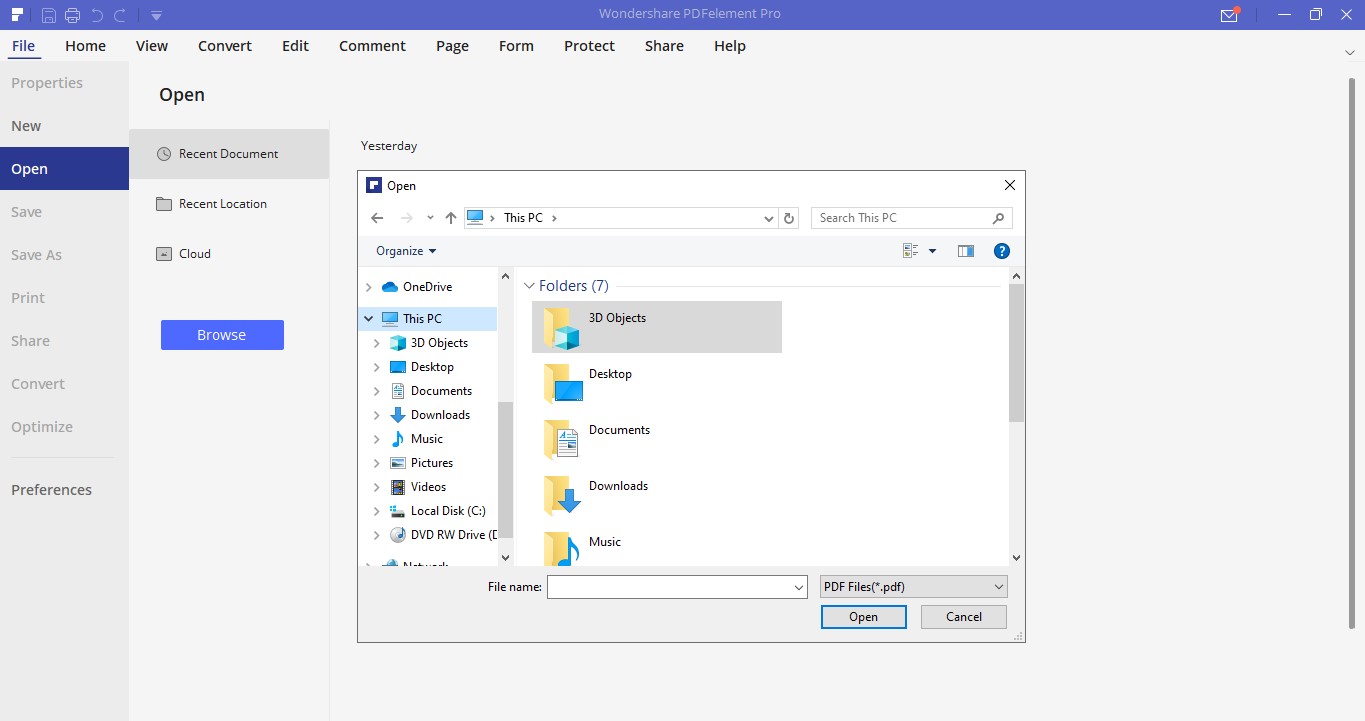Click the blue Browse button
The image size is (1365, 721).
[x=222, y=335]
